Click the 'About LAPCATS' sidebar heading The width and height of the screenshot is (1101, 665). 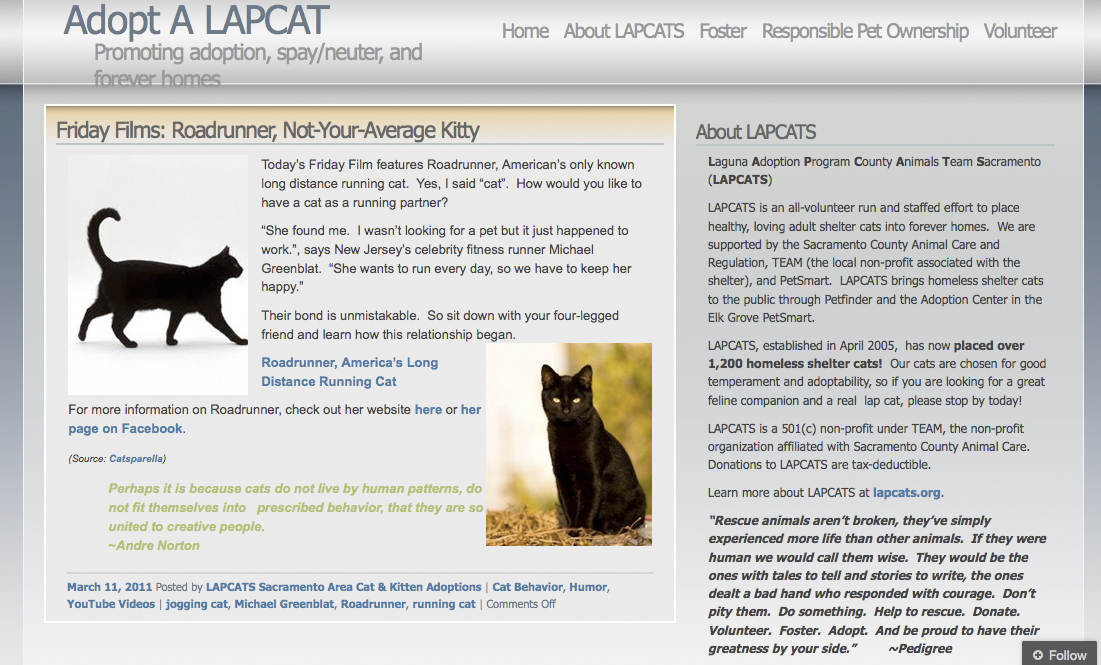point(756,132)
